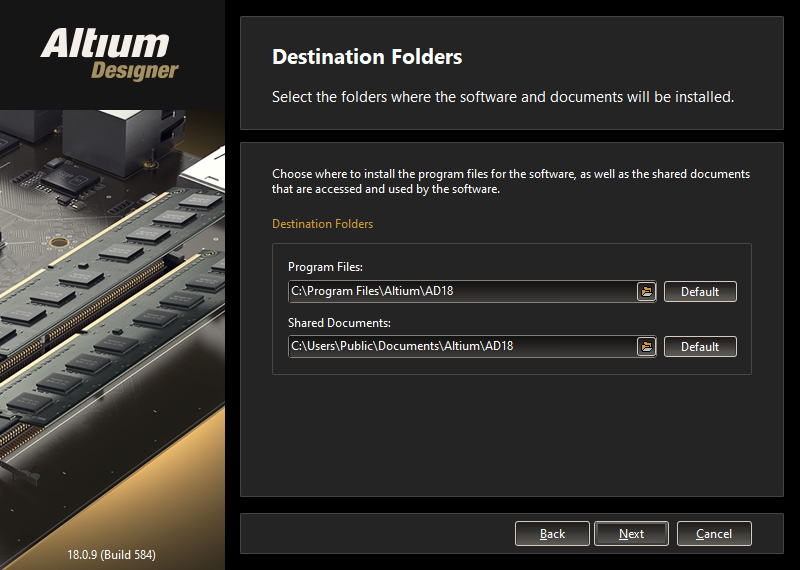Select the 18.0.9 (Build 584) version text
This screenshot has height=570, width=800.
pos(112,554)
